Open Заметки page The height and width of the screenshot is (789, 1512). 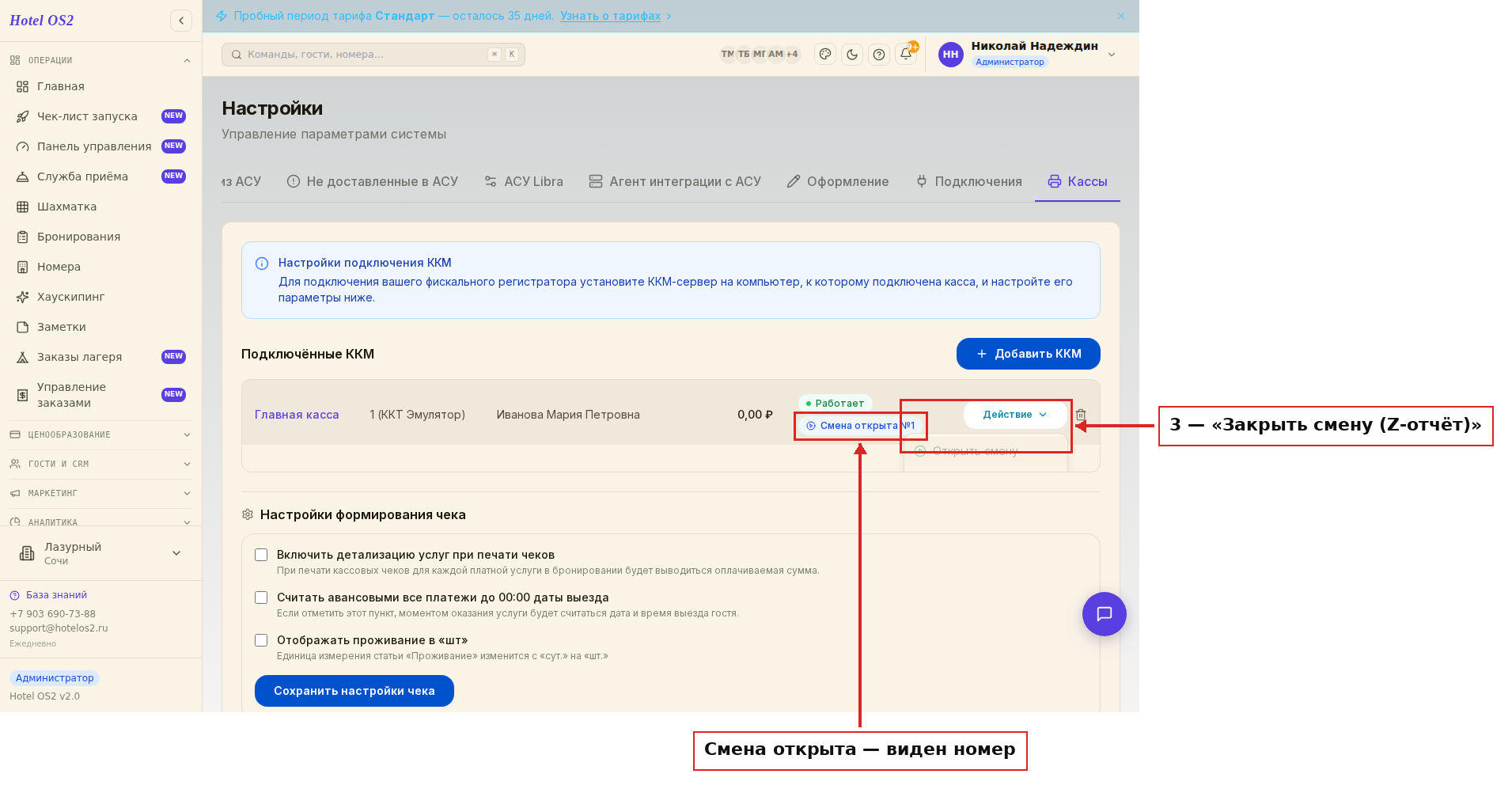(100, 327)
